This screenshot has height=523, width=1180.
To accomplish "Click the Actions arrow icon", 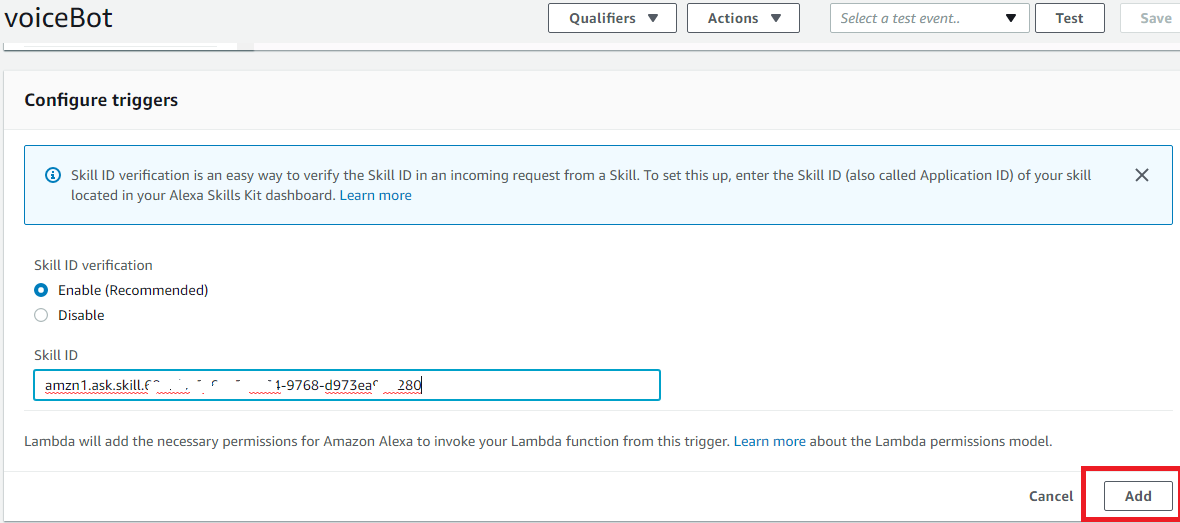I will 775,18.
